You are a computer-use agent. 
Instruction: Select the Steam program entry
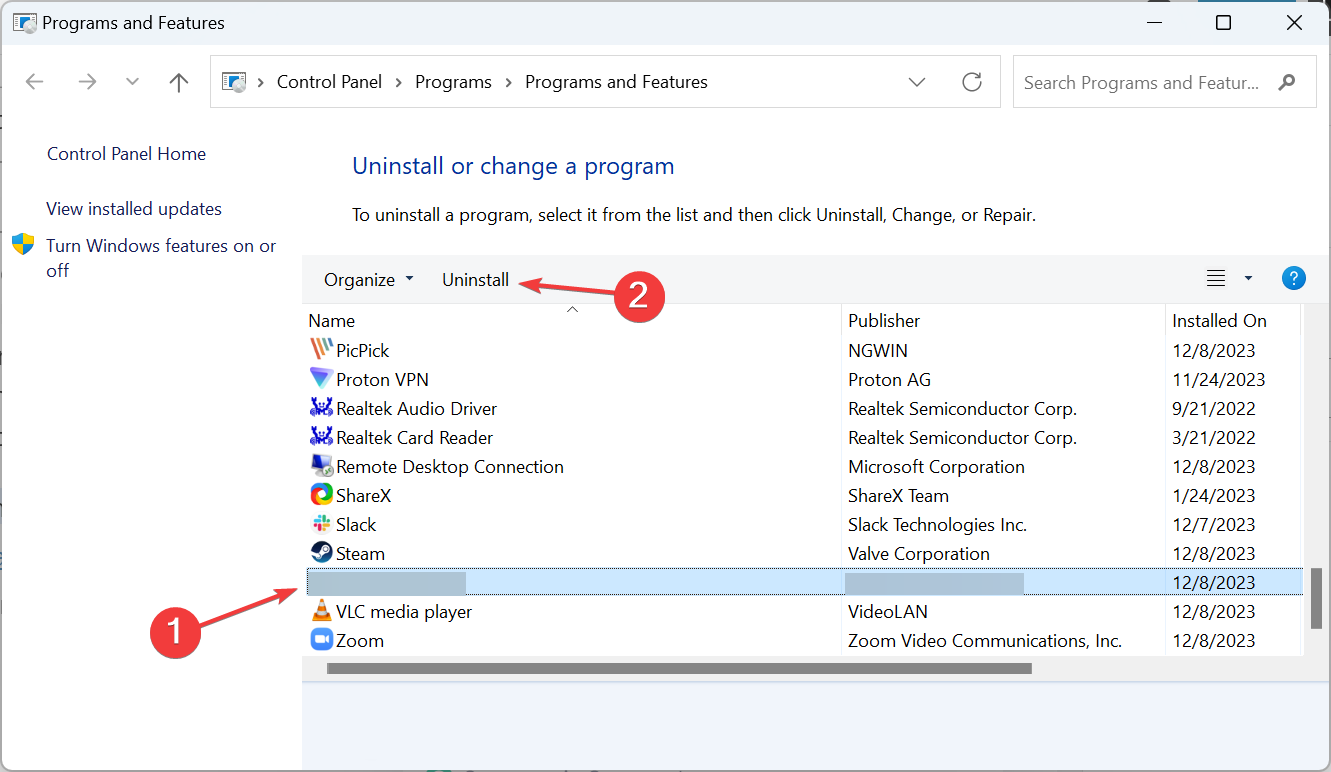[804, 553]
